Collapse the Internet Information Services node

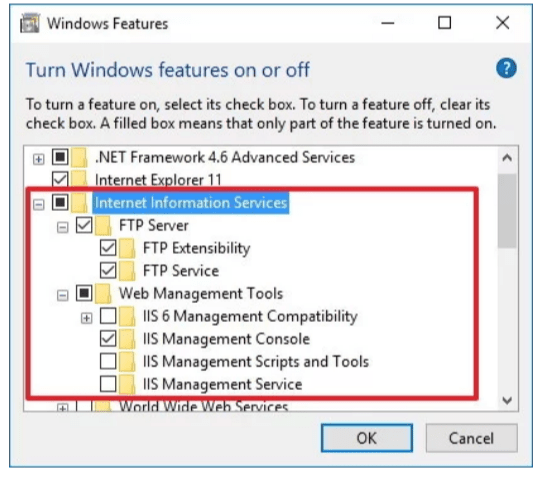(39, 205)
